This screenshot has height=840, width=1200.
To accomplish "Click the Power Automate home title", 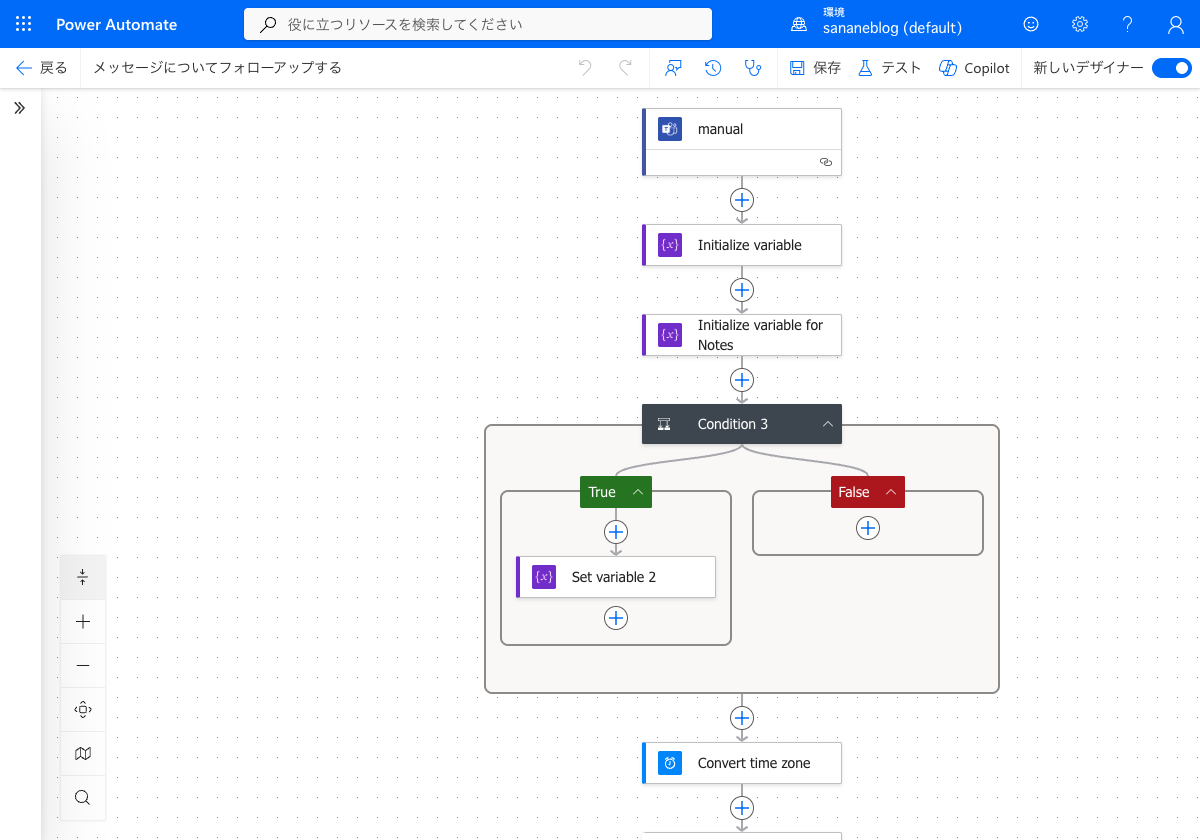I will (x=117, y=24).
